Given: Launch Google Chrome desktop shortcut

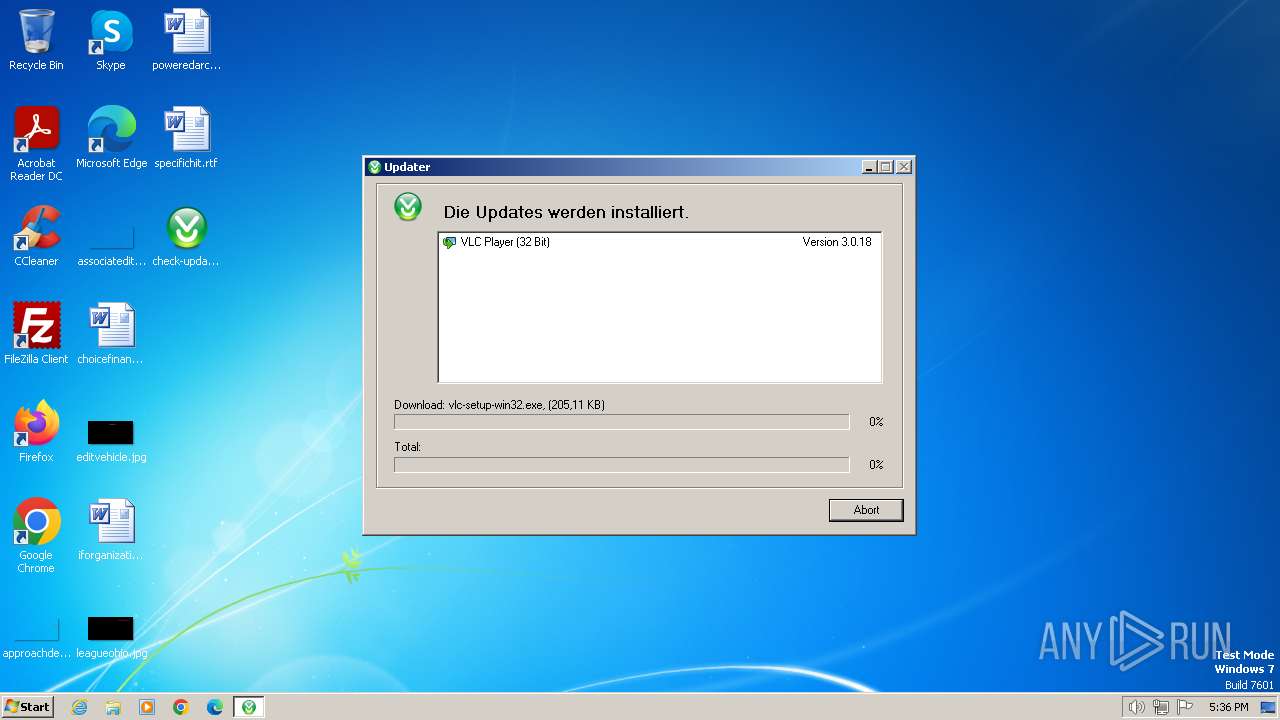Looking at the screenshot, I should pos(36,536).
